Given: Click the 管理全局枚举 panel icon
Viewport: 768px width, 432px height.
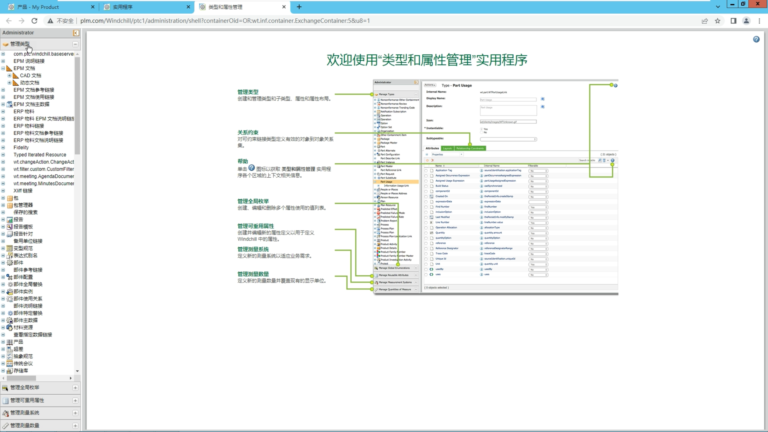Looking at the screenshot, I should click(x=5, y=387).
